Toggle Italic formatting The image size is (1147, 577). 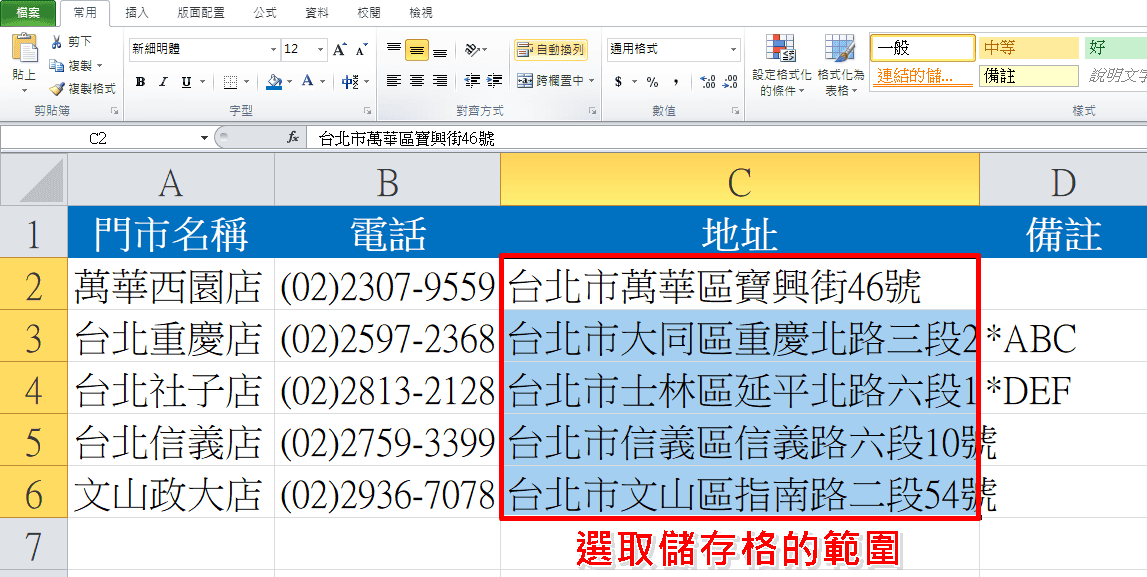(x=163, y=82)
